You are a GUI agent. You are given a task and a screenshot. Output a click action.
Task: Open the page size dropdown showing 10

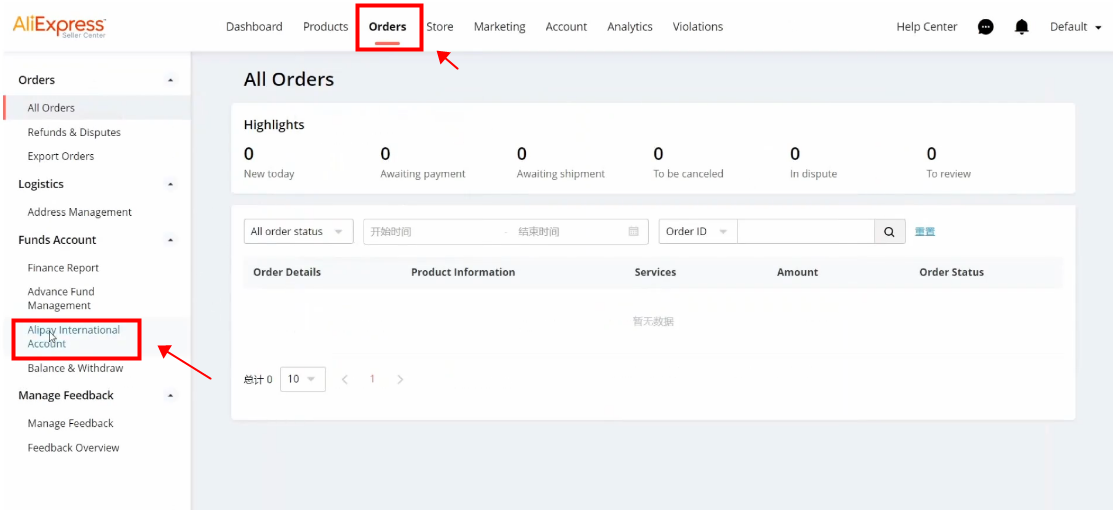point(303,379)
